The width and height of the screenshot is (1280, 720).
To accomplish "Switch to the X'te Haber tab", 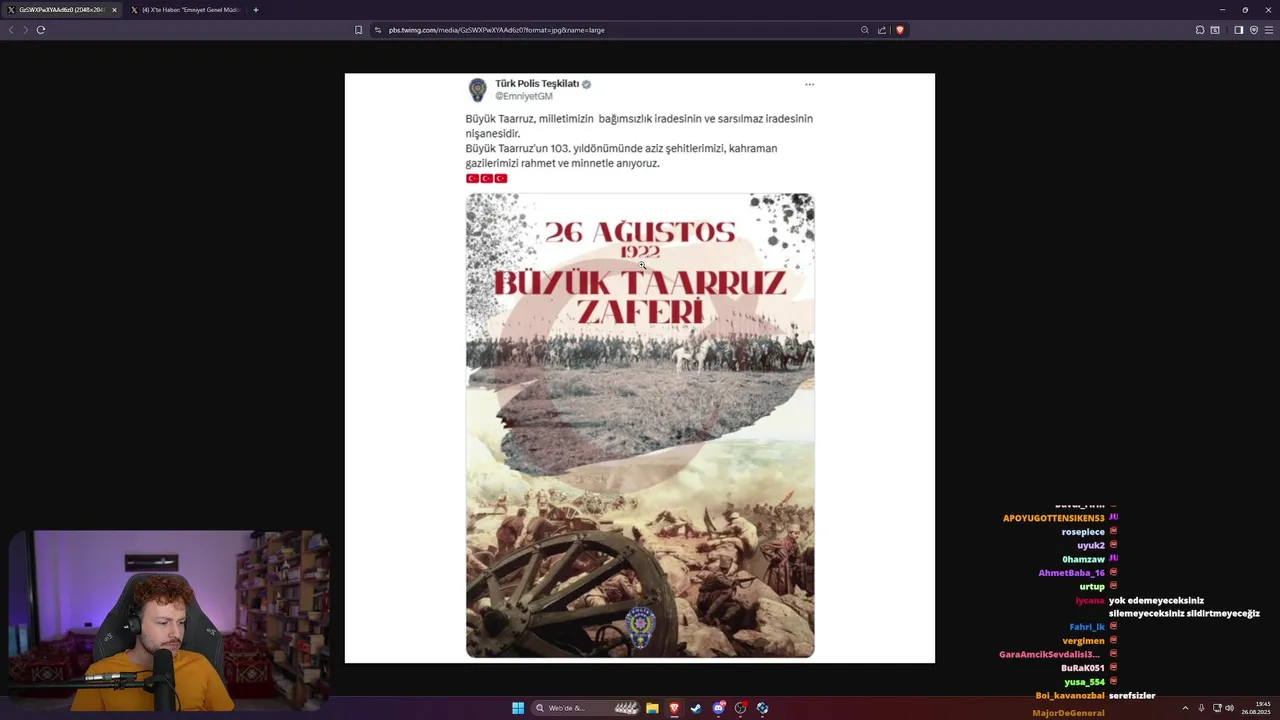I will tap(185, 10).
